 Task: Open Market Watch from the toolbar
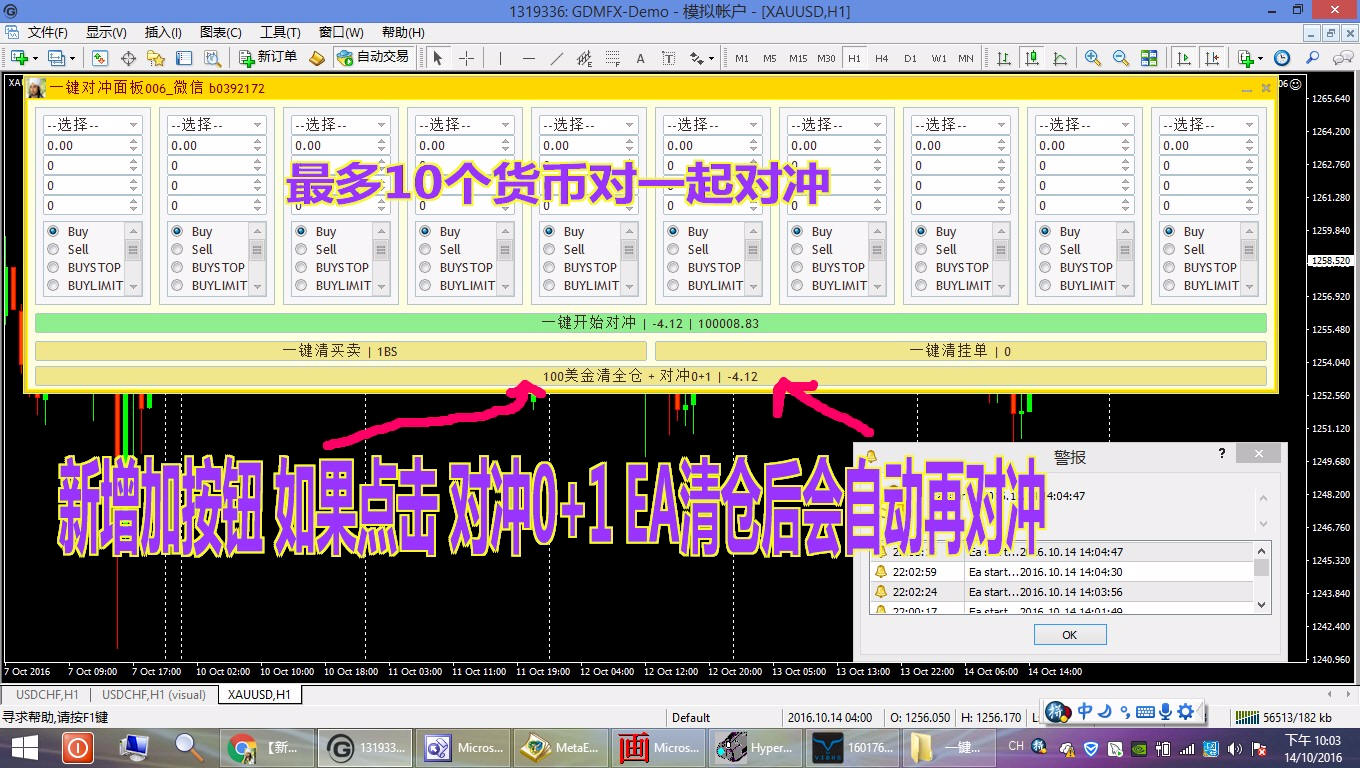(100, 58)
